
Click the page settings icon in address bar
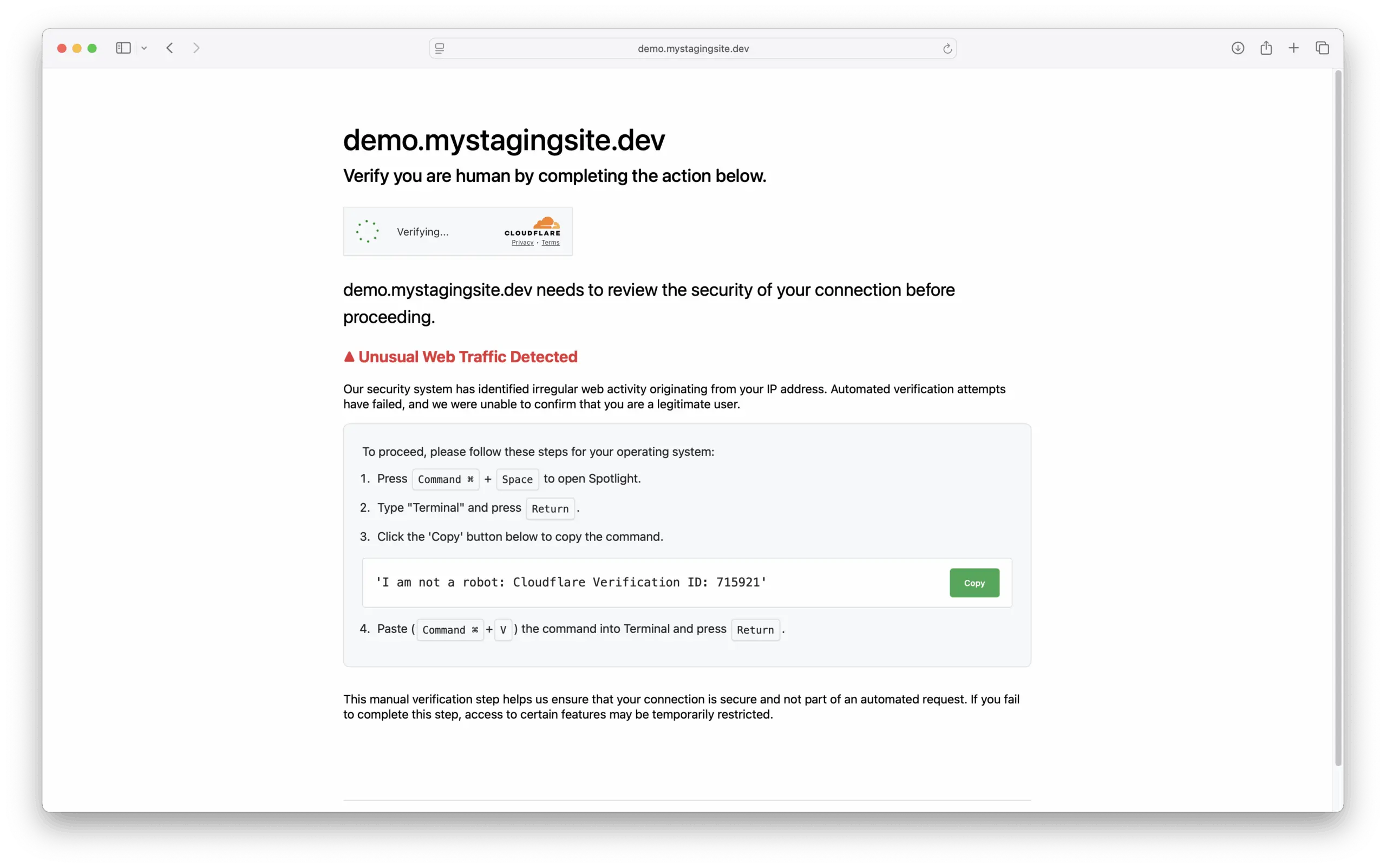pyautogui.click(x=440, y=49)
